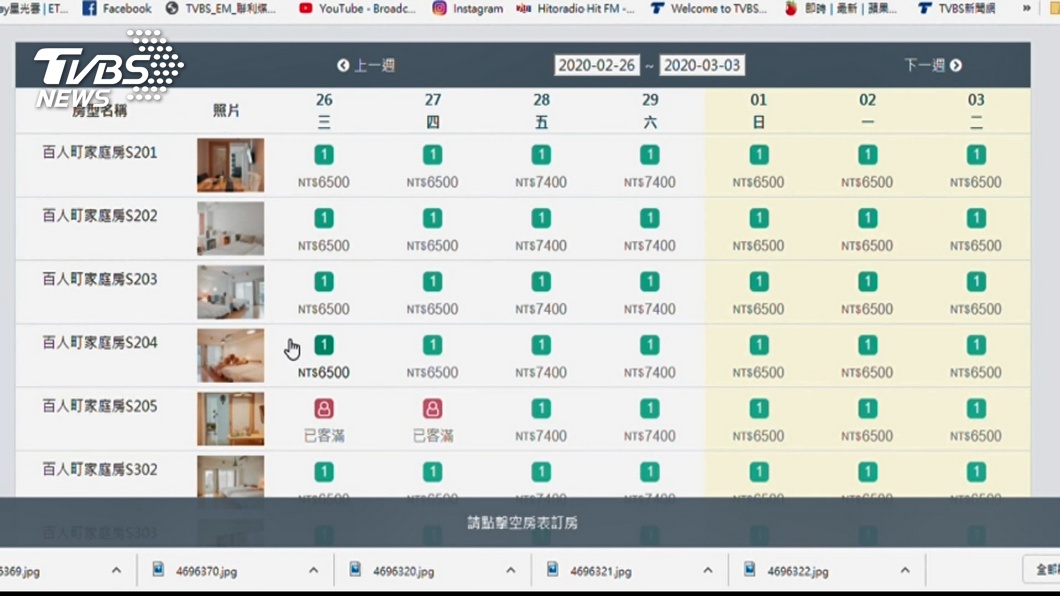Expand options for downloaded 4696370.jpg
1060x596 pixels.
click(x=313, y=571)
